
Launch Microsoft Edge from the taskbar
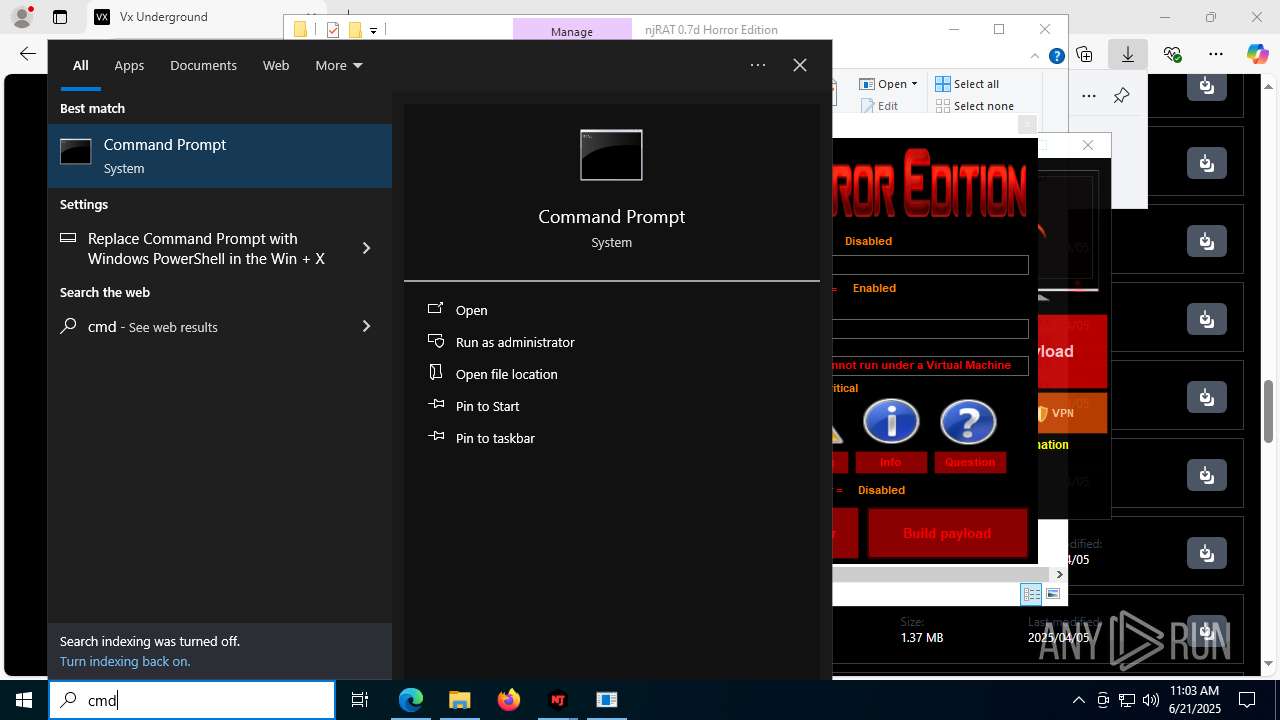[x=411, y=700]
